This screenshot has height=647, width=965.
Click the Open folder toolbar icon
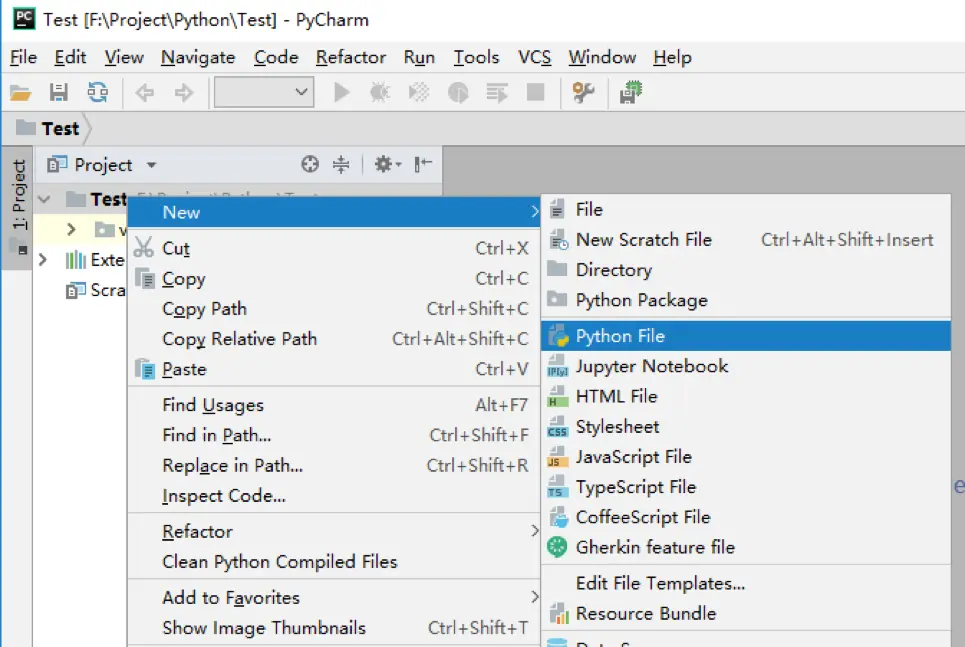20,93
